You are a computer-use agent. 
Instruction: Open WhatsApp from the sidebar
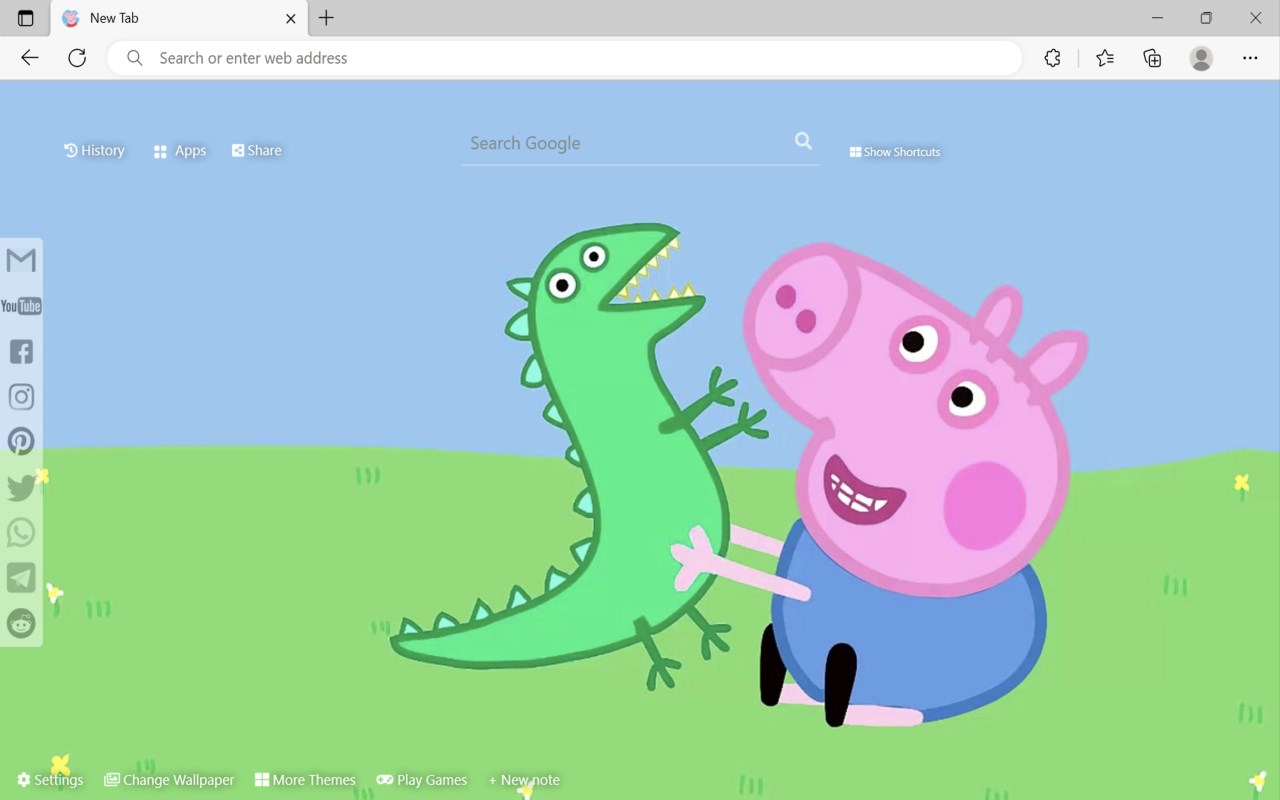pos(21,532)
